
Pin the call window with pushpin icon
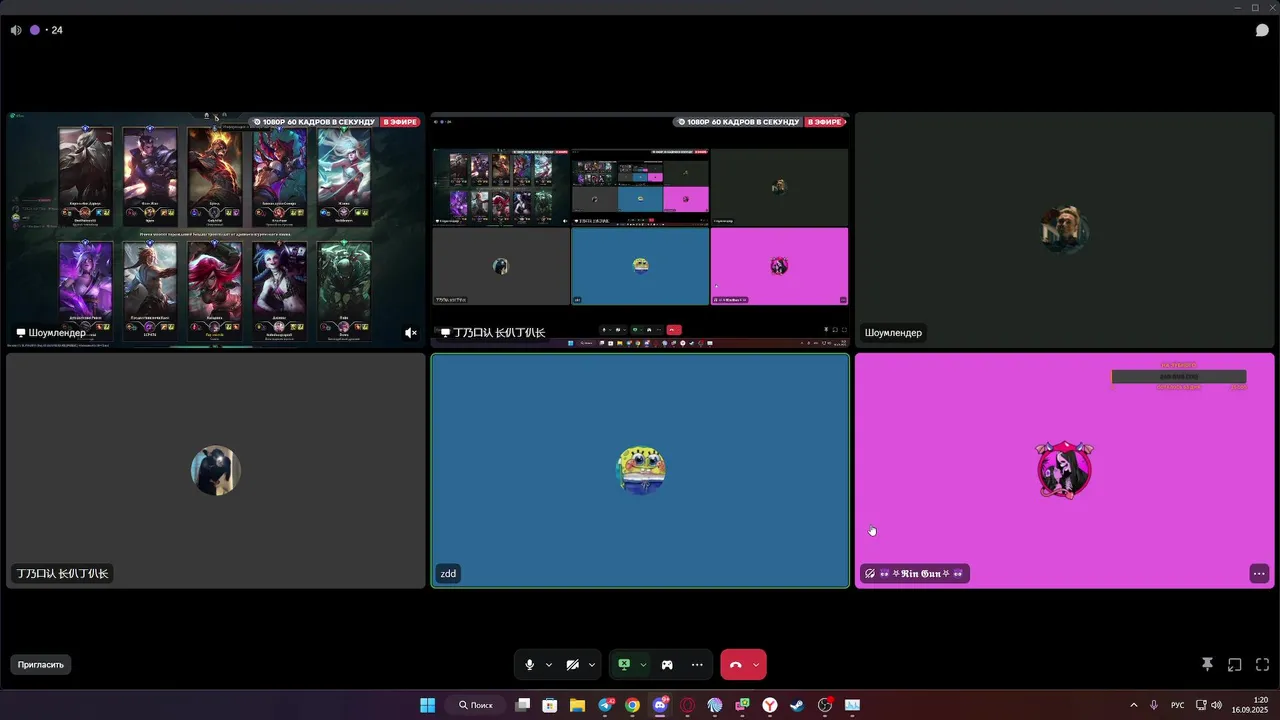tap(1207, 664)
